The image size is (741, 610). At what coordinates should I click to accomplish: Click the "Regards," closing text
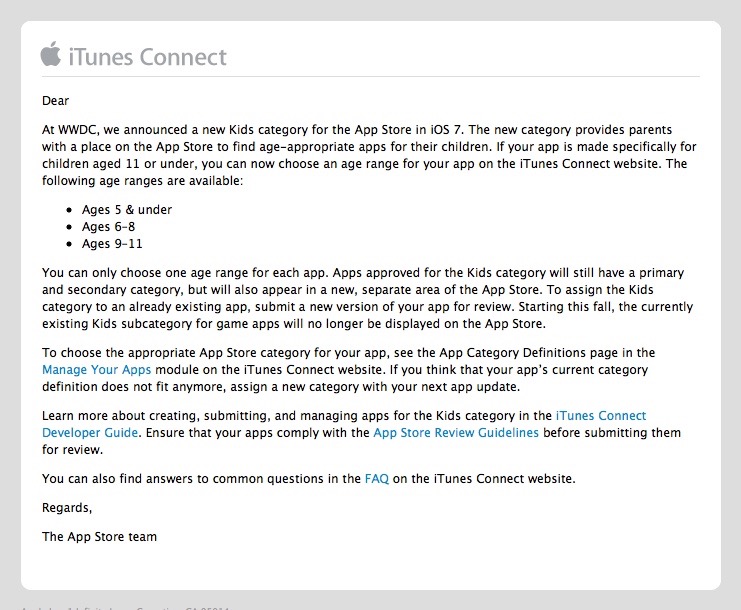(x=67, y=507)
